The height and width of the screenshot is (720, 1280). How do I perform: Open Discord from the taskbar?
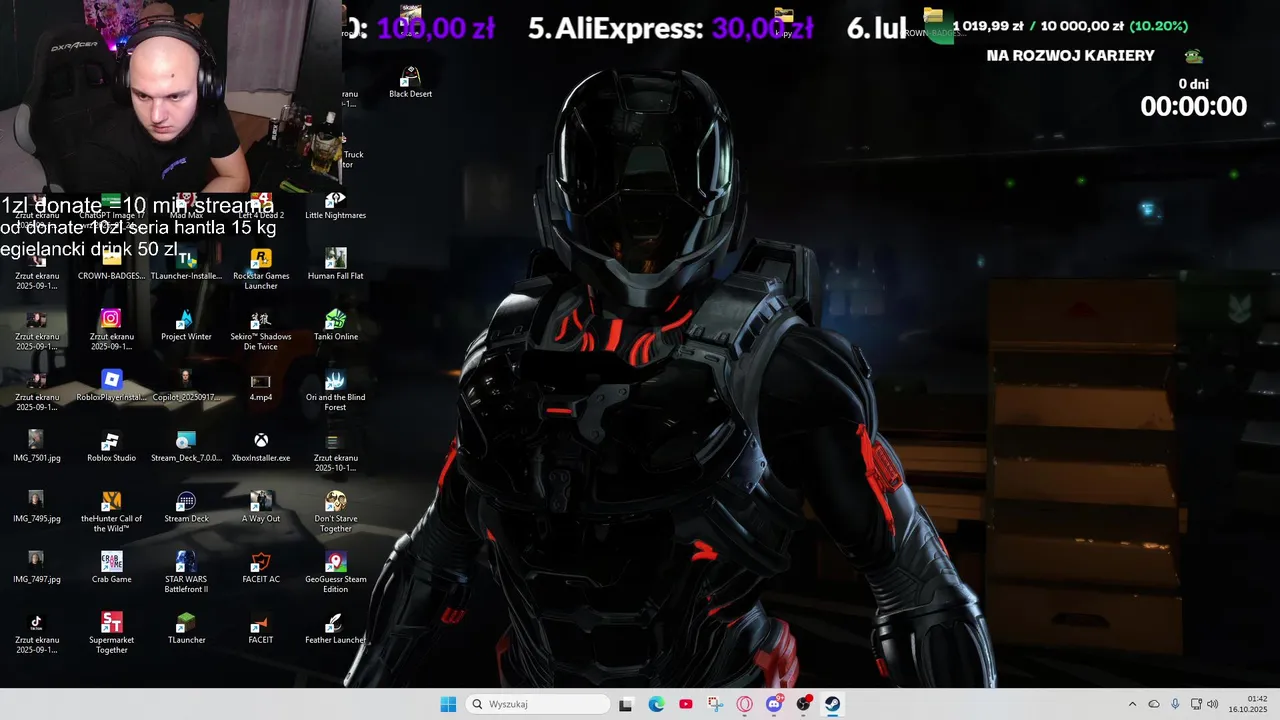(774, 704)
